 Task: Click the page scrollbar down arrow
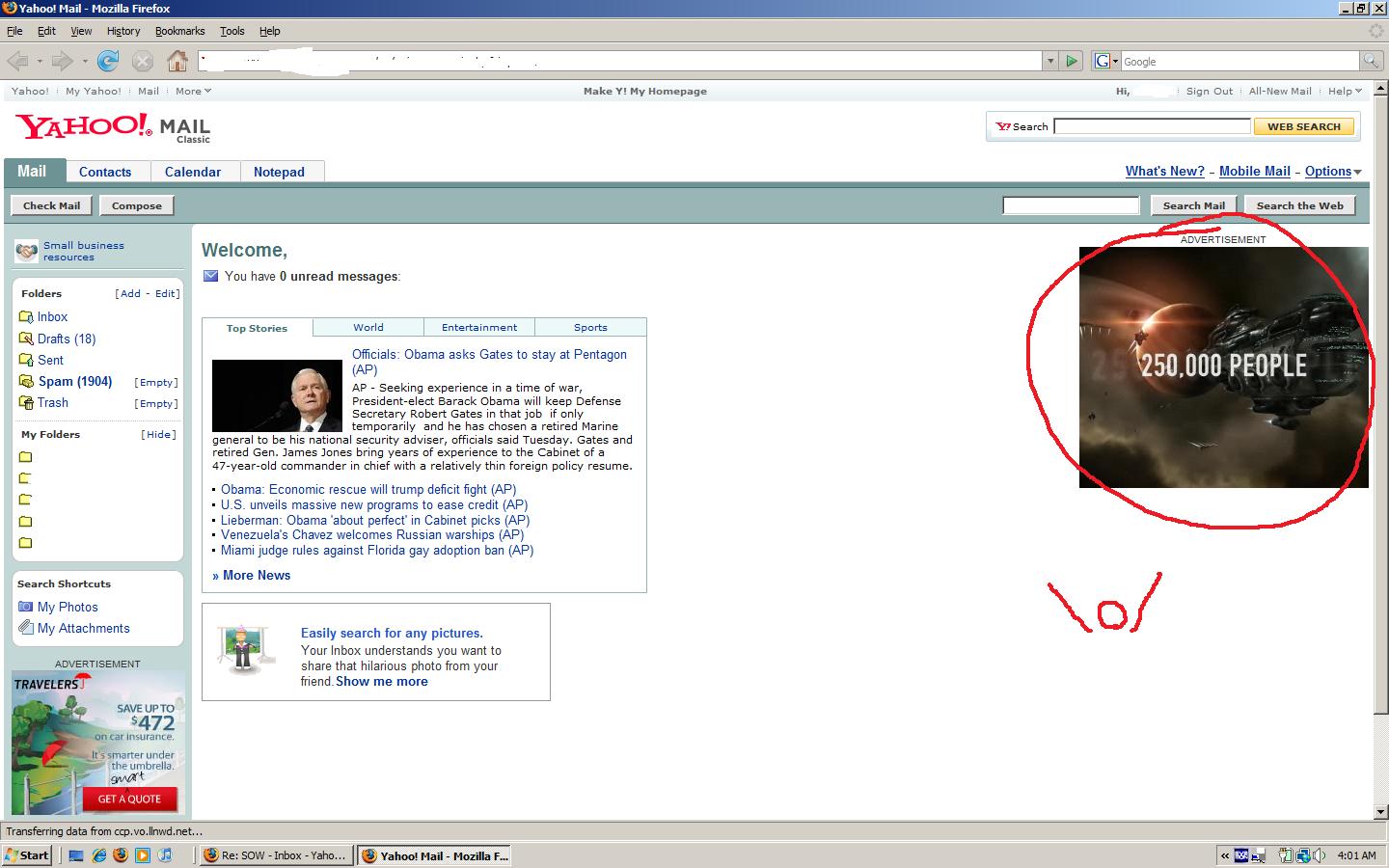pos(1379,812)
